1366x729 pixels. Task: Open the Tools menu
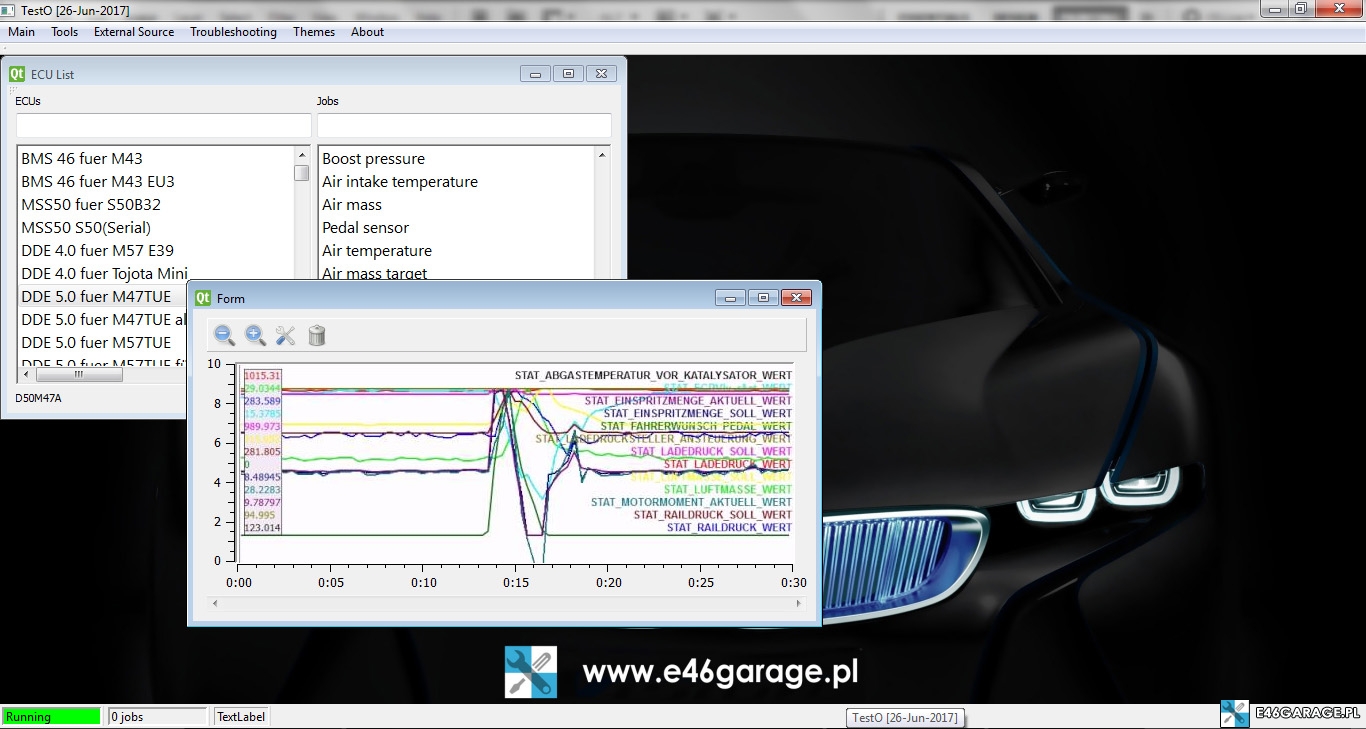click(x=64, y=32)
